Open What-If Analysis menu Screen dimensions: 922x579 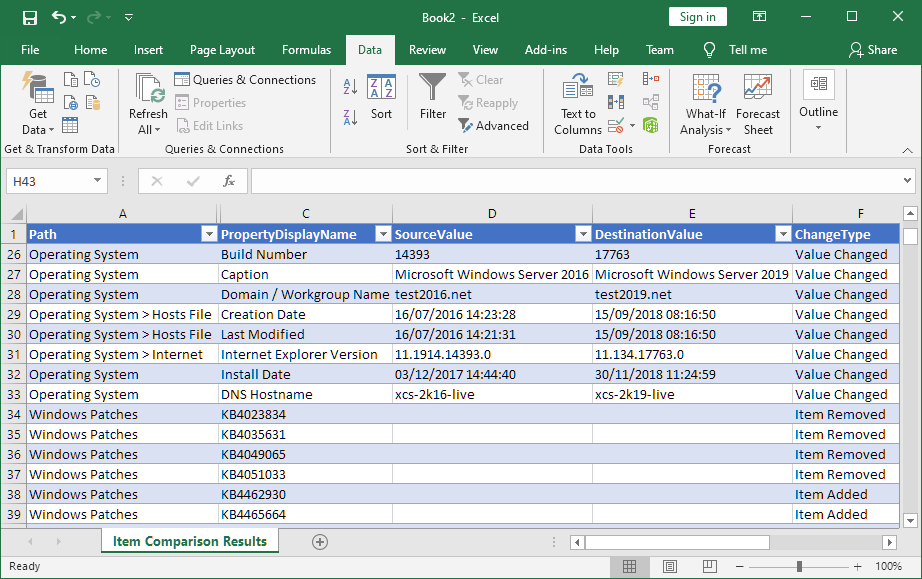click(706, 103)
